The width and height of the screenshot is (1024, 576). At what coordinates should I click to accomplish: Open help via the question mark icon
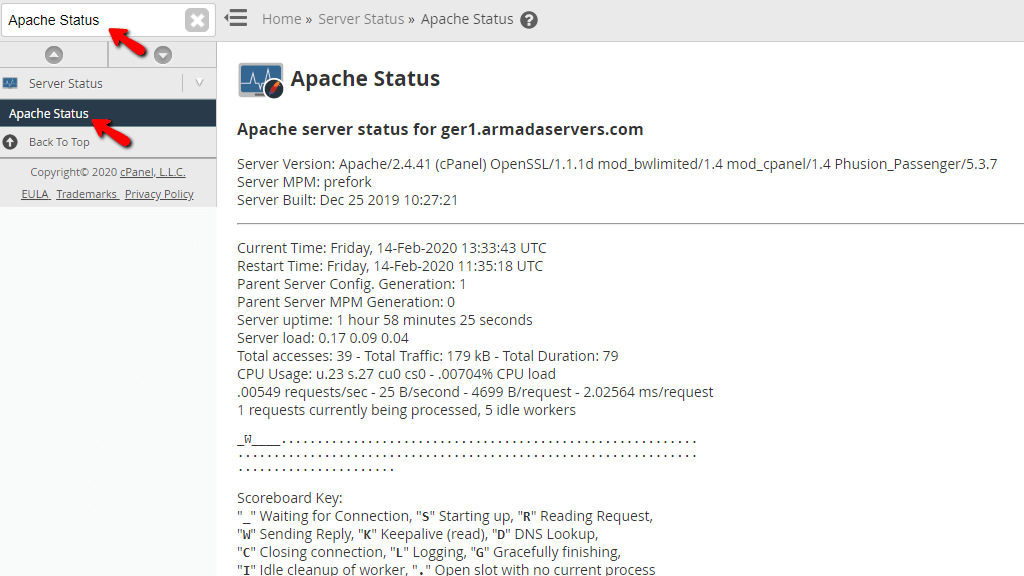[529, 19]
